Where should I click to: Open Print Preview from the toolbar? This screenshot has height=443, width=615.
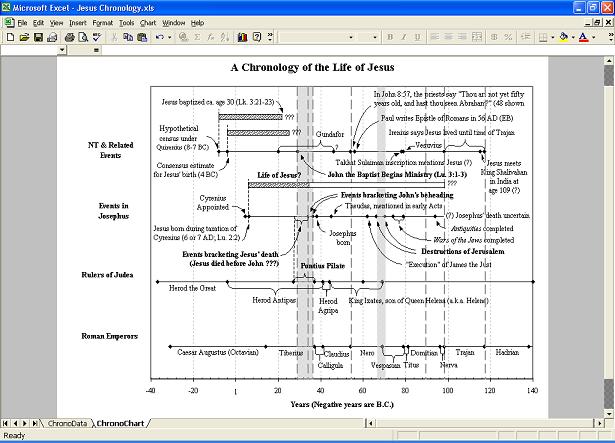tap(83, 37)
